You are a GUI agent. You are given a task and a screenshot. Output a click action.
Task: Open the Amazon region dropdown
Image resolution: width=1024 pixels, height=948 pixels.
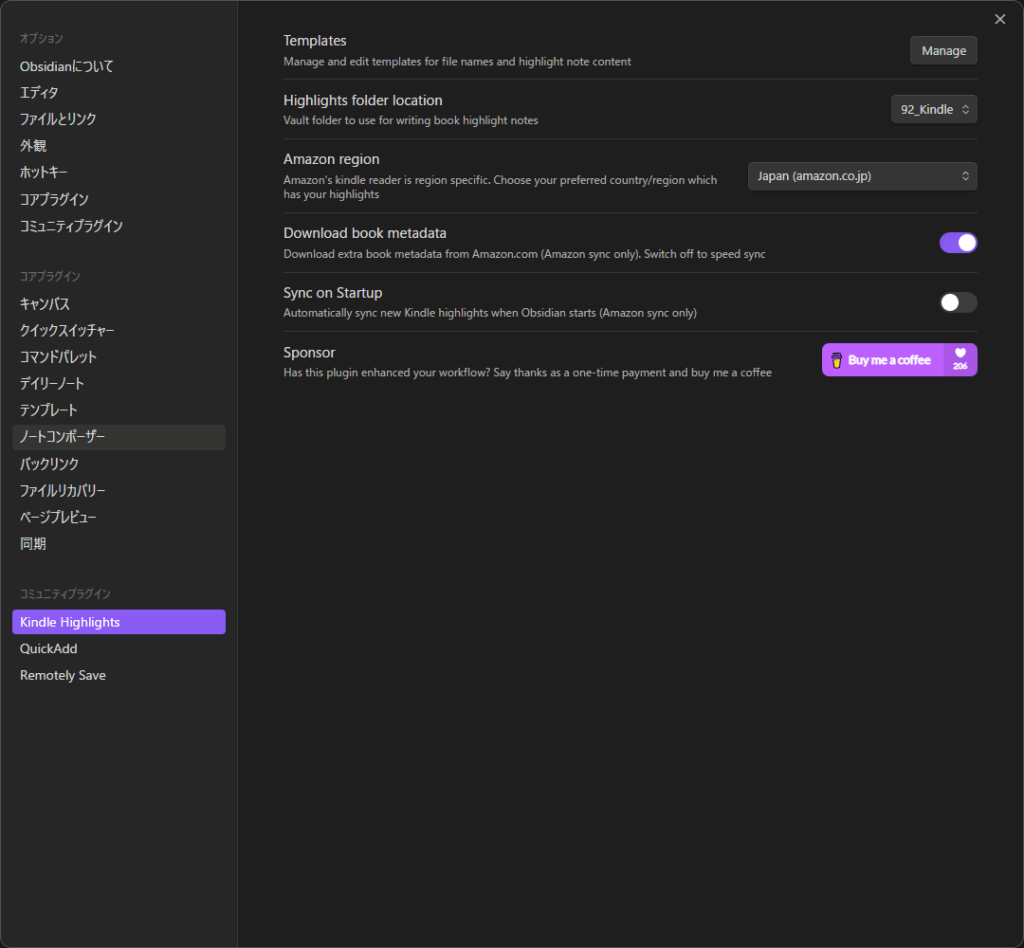(862, 176)
